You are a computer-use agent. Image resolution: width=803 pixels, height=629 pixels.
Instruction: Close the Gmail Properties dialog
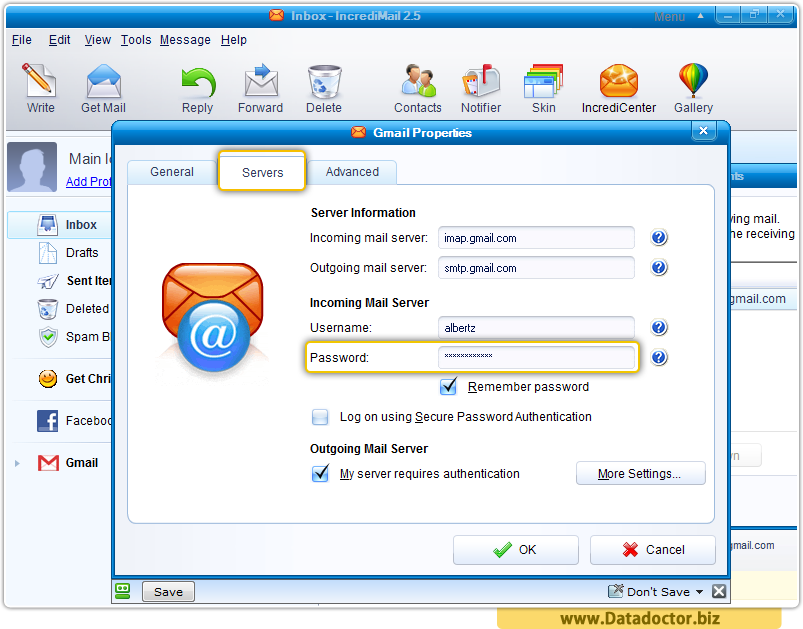click(x=703, y=131)
